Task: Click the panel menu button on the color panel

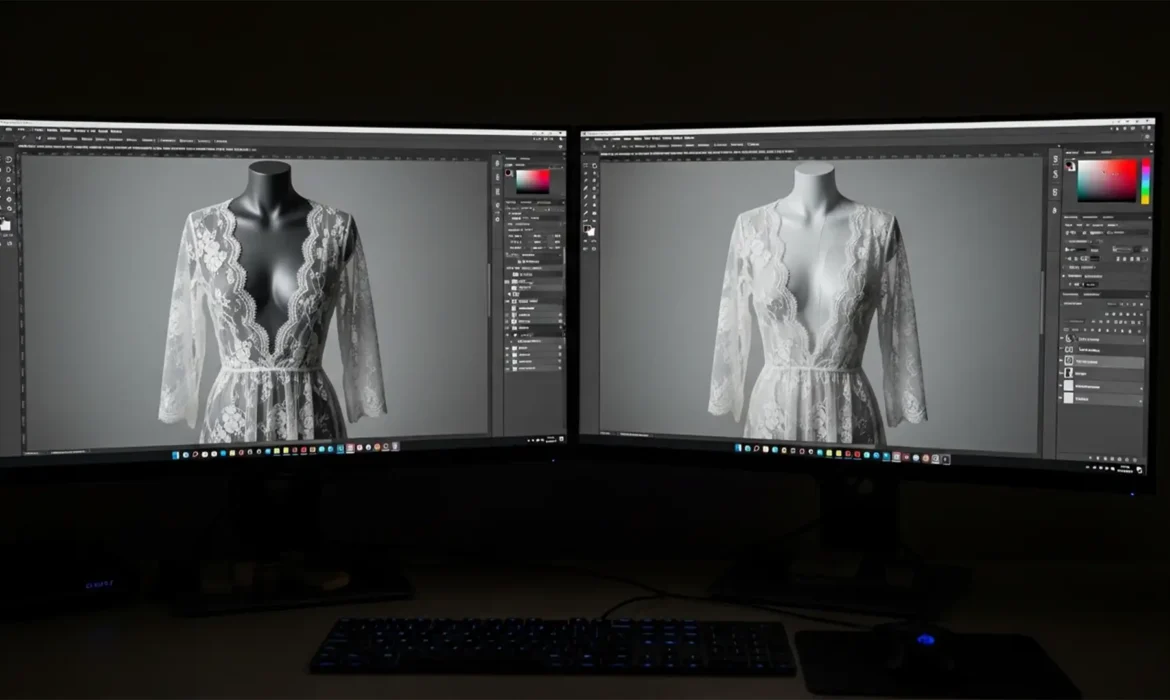Action: (1150, 152)
